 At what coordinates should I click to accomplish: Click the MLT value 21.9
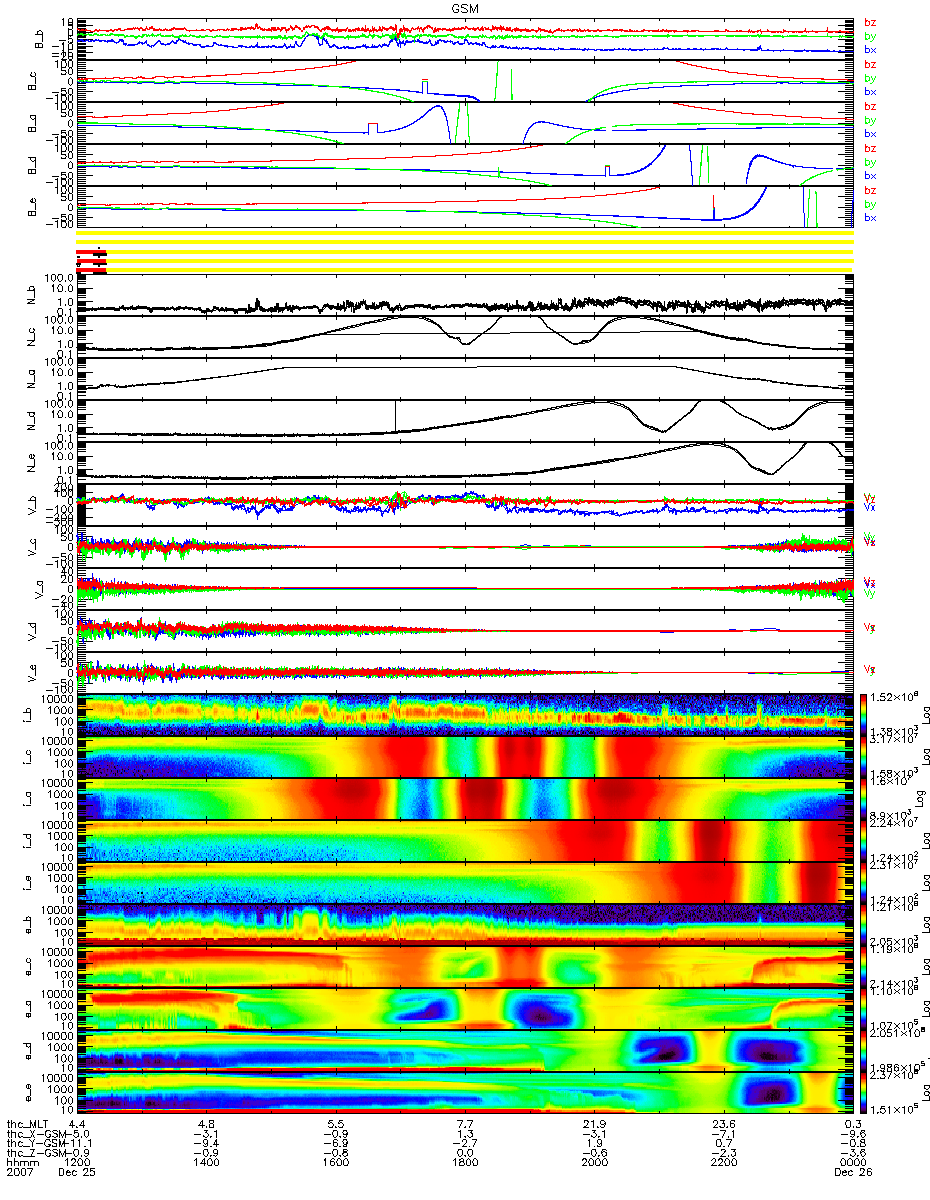(x=594, y=1125)
